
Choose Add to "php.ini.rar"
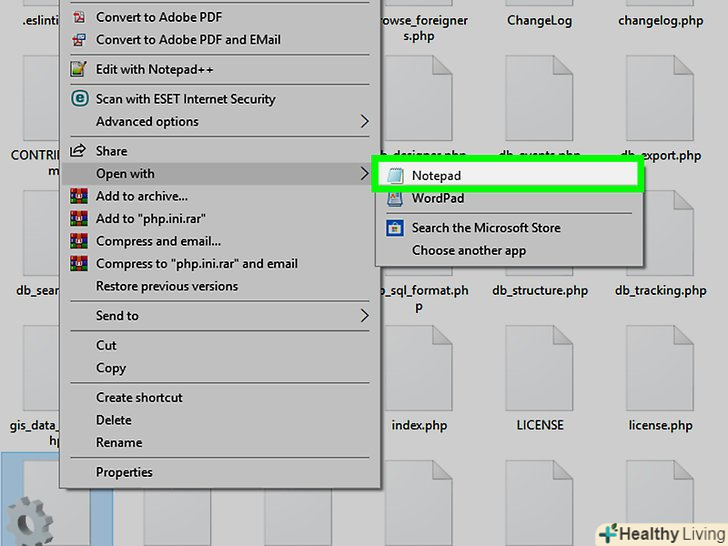[220, 219]
